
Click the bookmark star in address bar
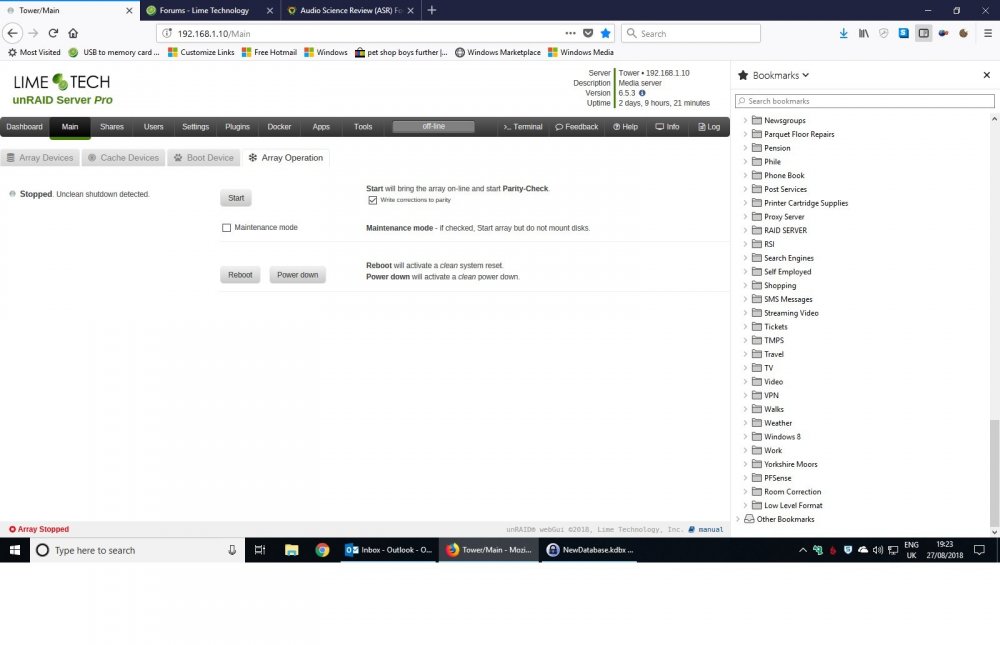(x=605, y=33)
